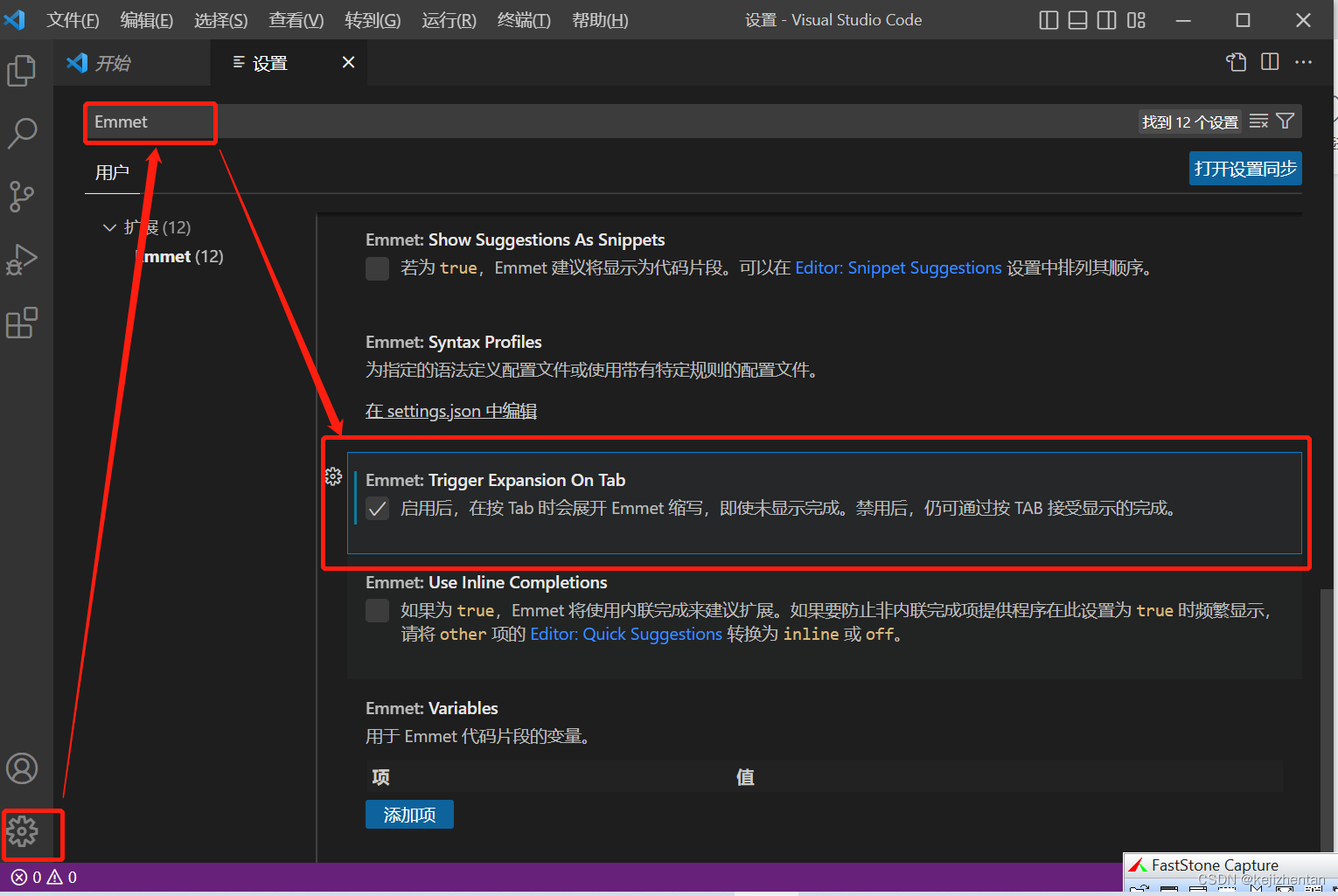Click the gear icon beside Trigger Expansion On Tab

click(333, 476)
